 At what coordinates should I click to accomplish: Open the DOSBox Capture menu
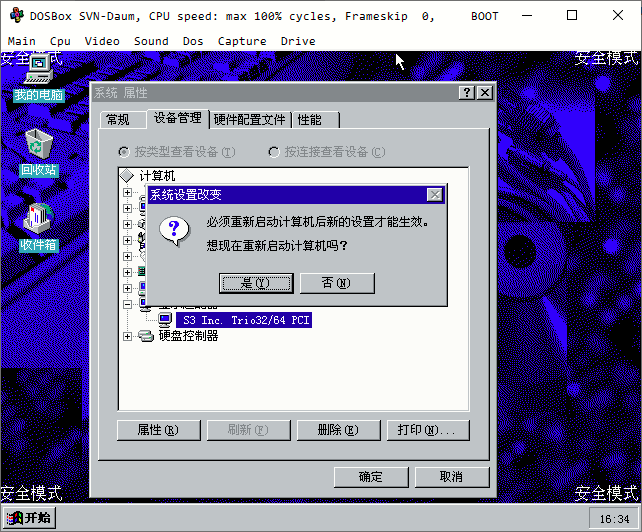coord(242,41)
